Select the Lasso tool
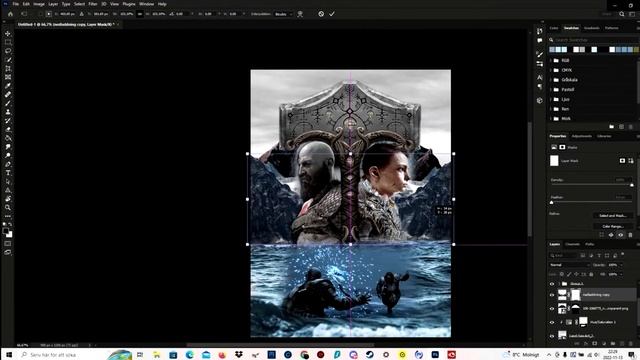The width and height of the screenshot is (640, 360). pos(8,51)
